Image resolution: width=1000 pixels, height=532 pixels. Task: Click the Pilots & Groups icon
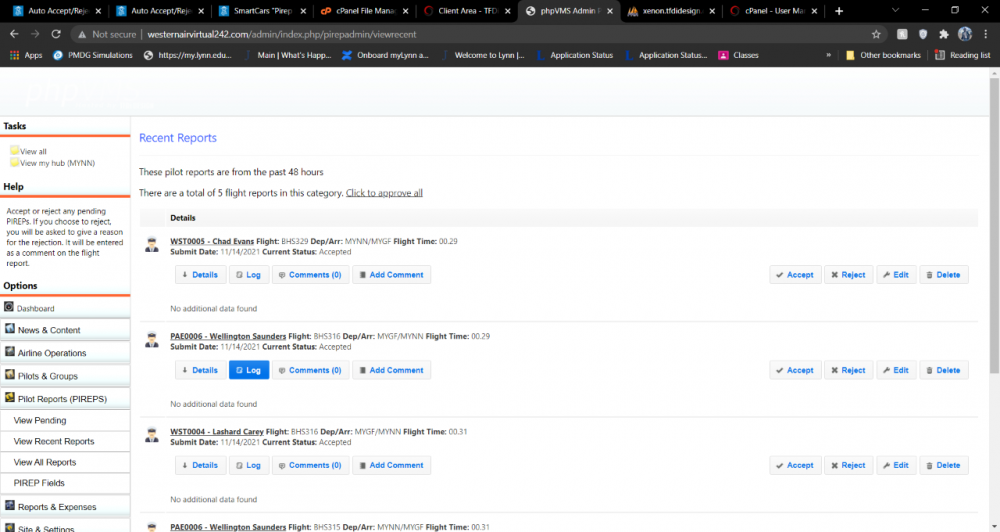pyautogui.click(x=10, y=374)
